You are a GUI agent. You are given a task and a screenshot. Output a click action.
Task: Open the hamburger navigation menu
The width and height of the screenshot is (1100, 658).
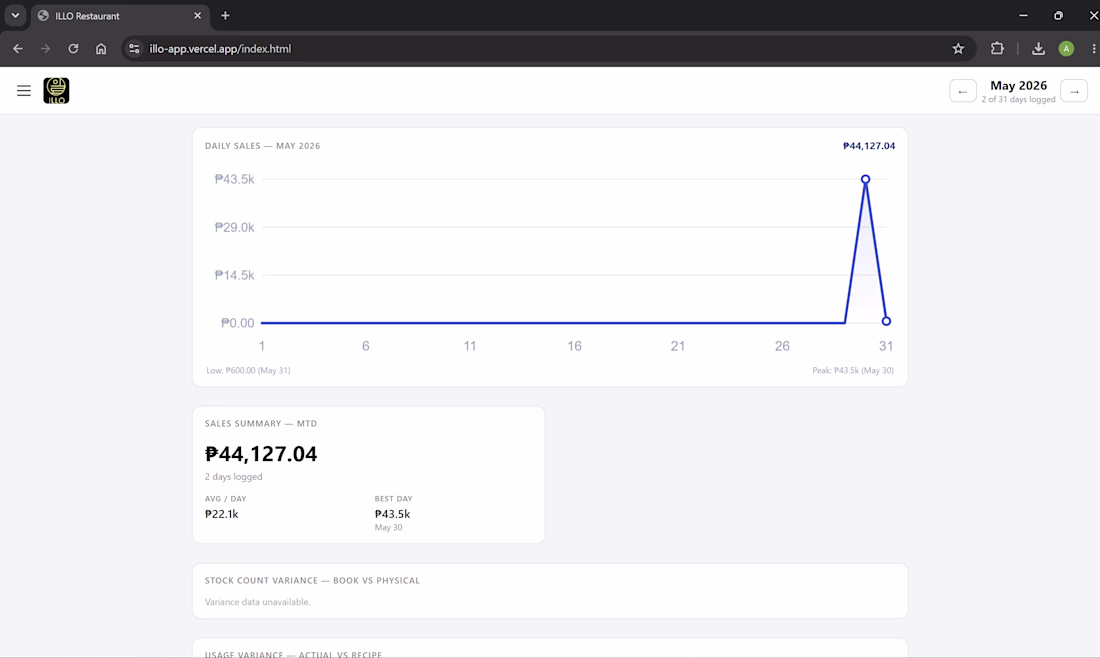pyautogui.click(x=24, y=90)
